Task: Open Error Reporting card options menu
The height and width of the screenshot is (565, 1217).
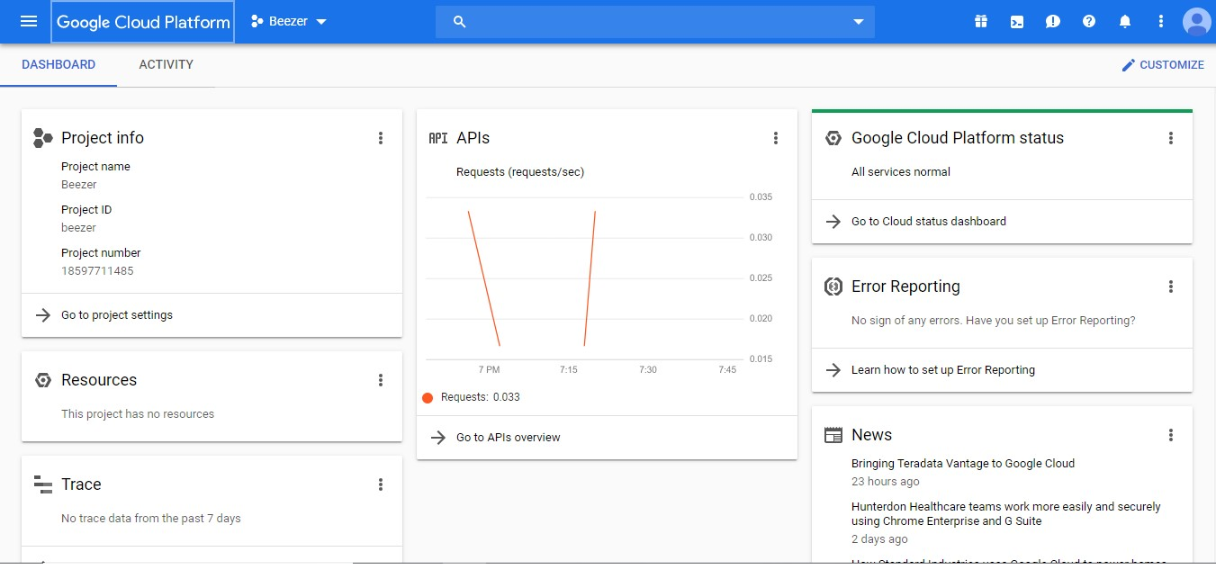Action: pos(1170,287)
